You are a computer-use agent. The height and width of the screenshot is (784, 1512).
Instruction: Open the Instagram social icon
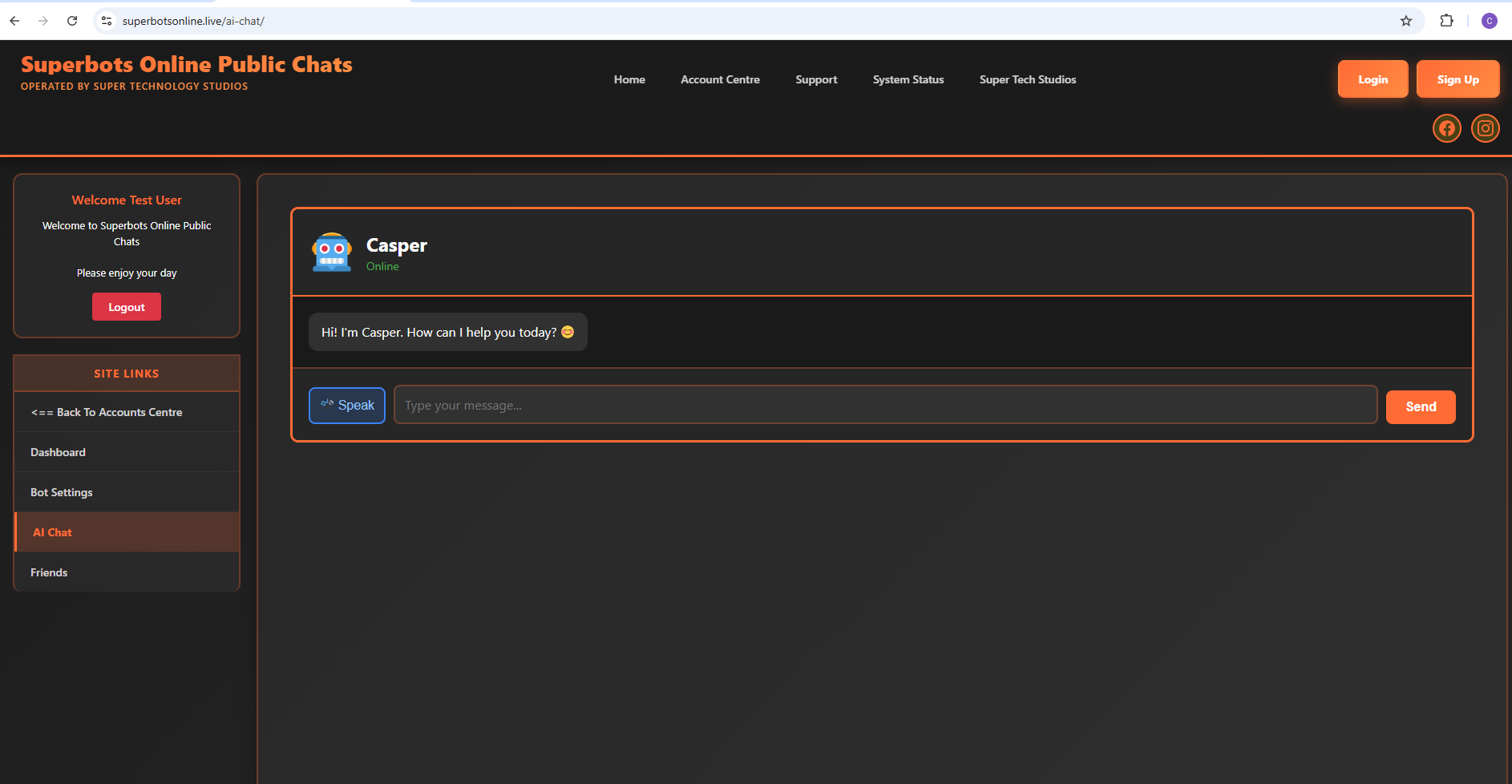click(1485, 128)
